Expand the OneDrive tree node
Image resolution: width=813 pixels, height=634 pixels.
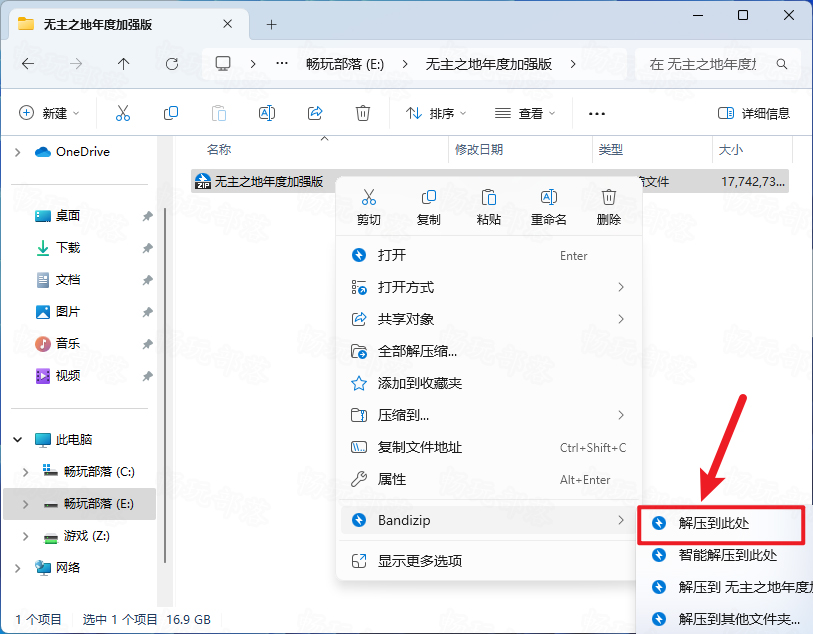click(x=18, y=152)
